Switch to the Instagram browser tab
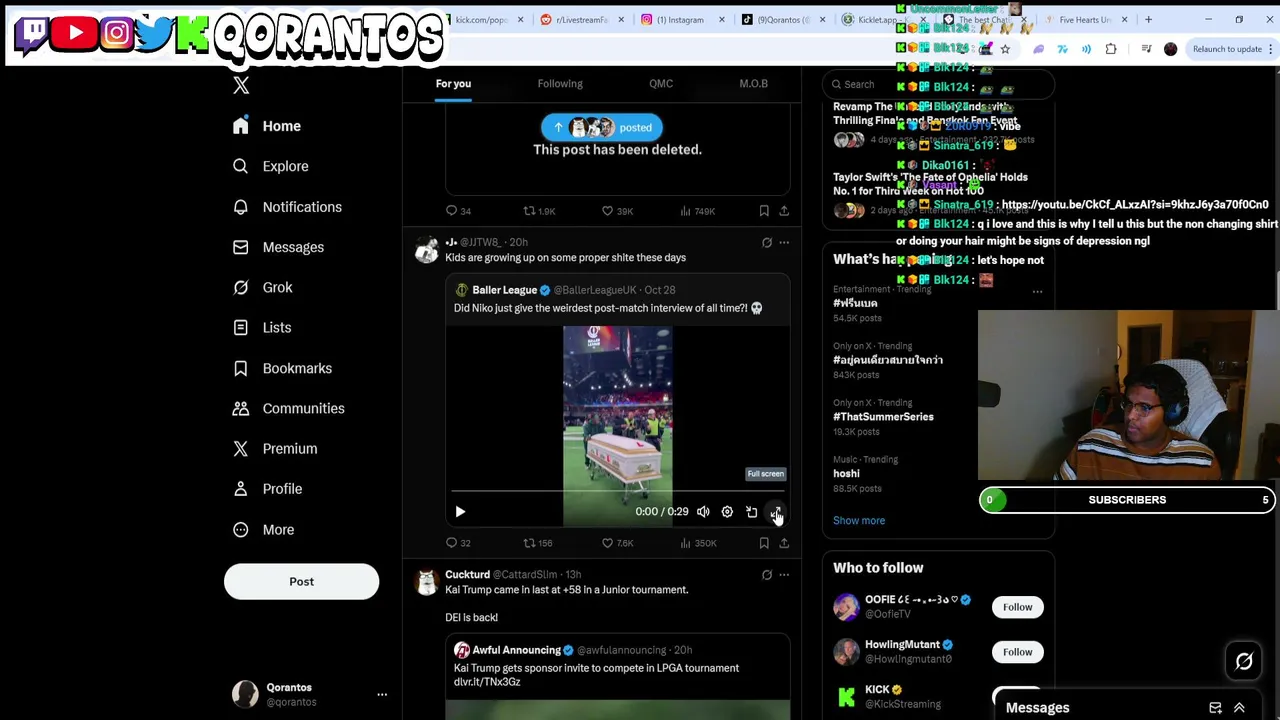Viewport: 1280px width, 720px height. point(680,20)
